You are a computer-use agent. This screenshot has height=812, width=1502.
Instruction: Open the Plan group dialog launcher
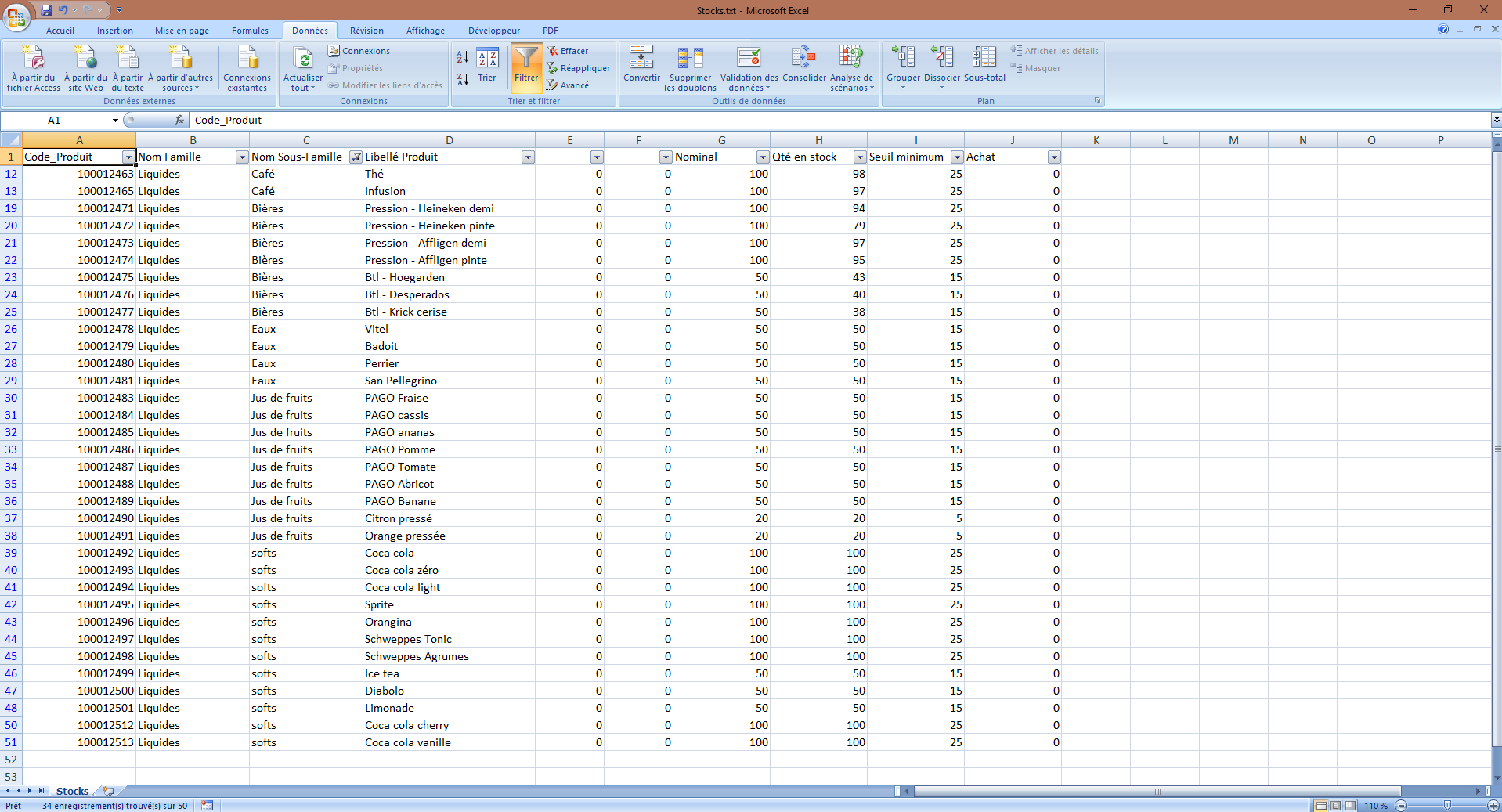pos(1097,101)
